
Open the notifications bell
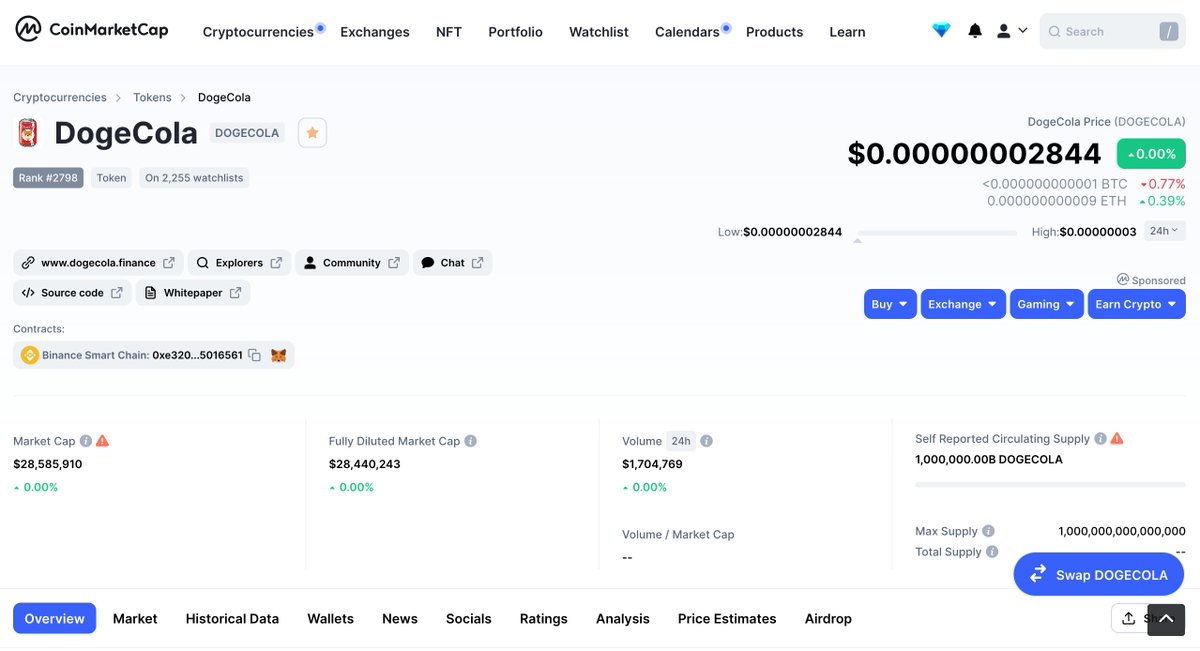(x=975, y=31)
